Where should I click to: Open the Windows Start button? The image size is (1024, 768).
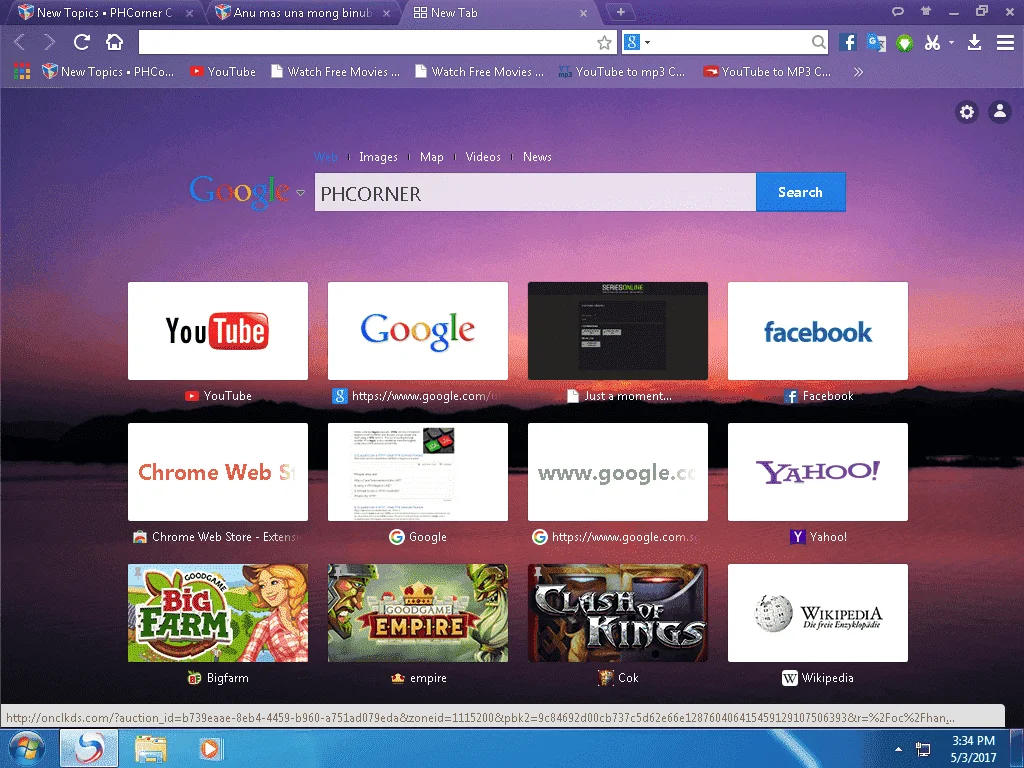[26, 748]
